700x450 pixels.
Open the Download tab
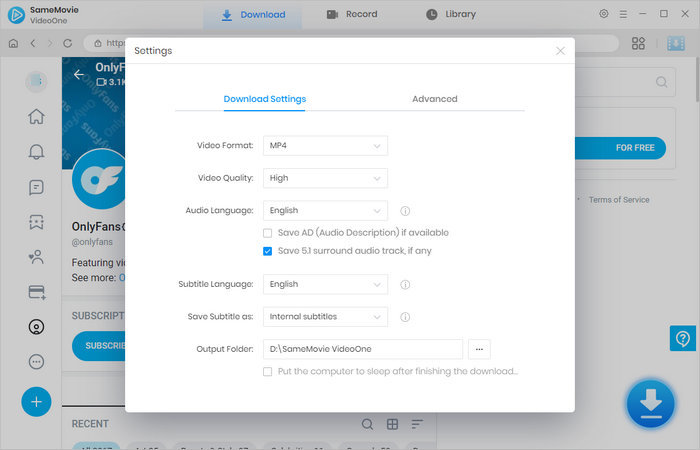(x=253, y=15)
